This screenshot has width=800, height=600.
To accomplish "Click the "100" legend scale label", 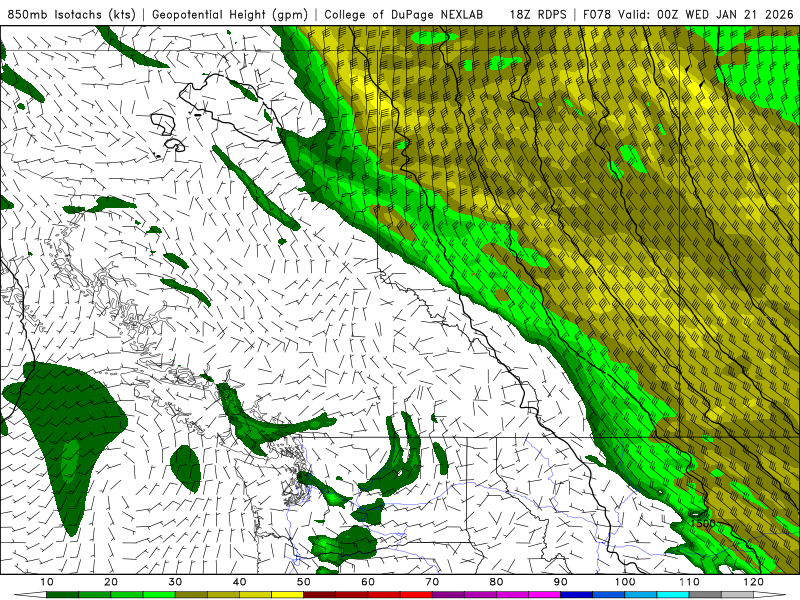I will pyautogui.click(x=625, y=582).
